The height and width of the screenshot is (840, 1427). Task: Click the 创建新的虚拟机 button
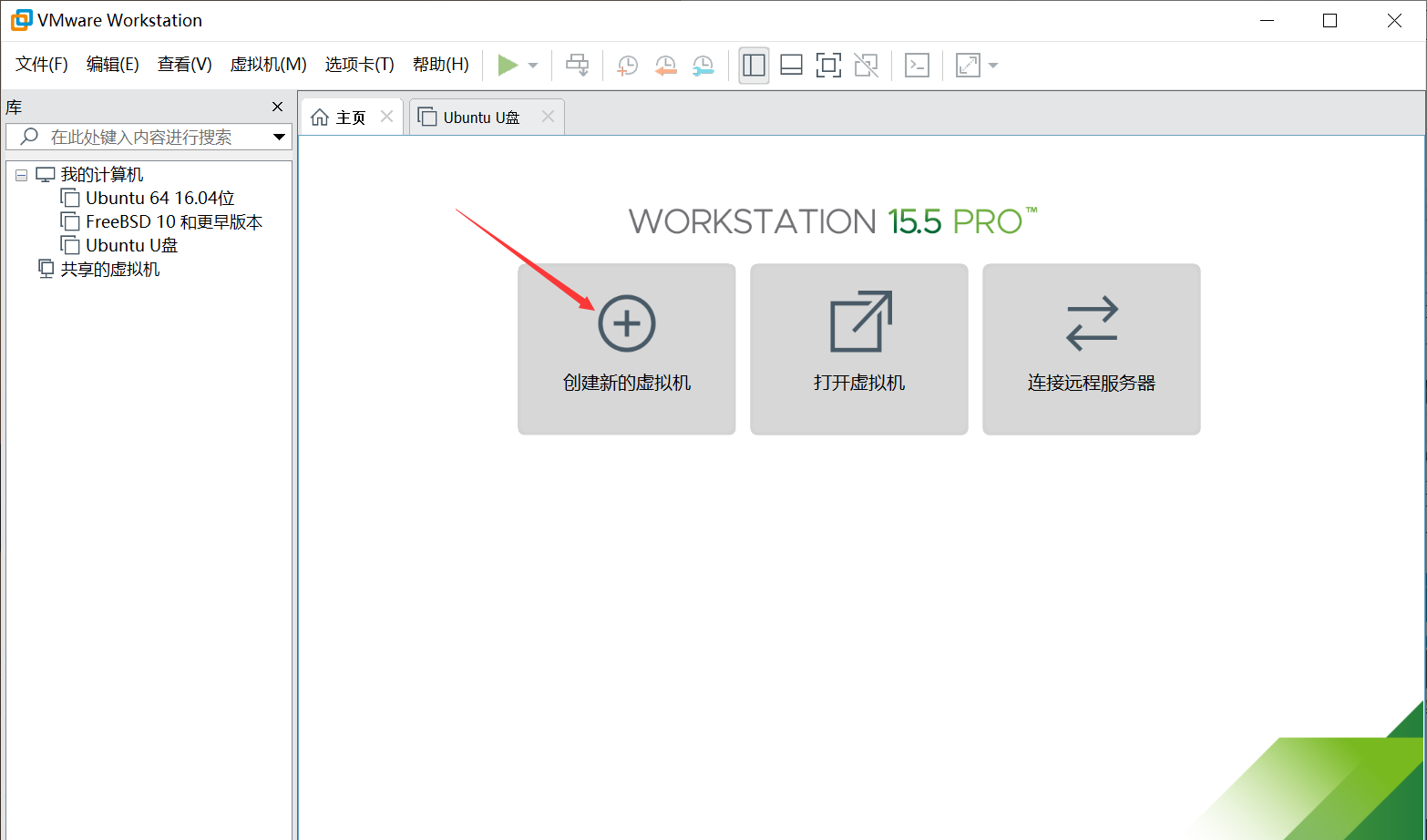point(627,349)
